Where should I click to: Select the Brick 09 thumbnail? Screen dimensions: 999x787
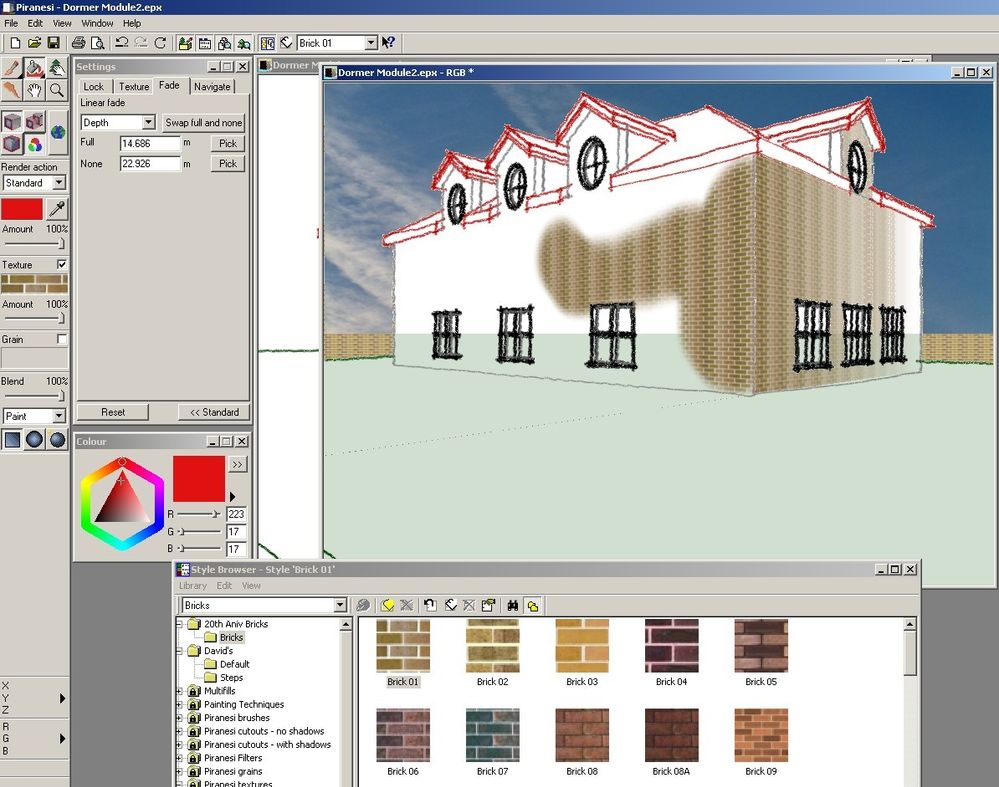pyautogui.click(x=761, y=735)
